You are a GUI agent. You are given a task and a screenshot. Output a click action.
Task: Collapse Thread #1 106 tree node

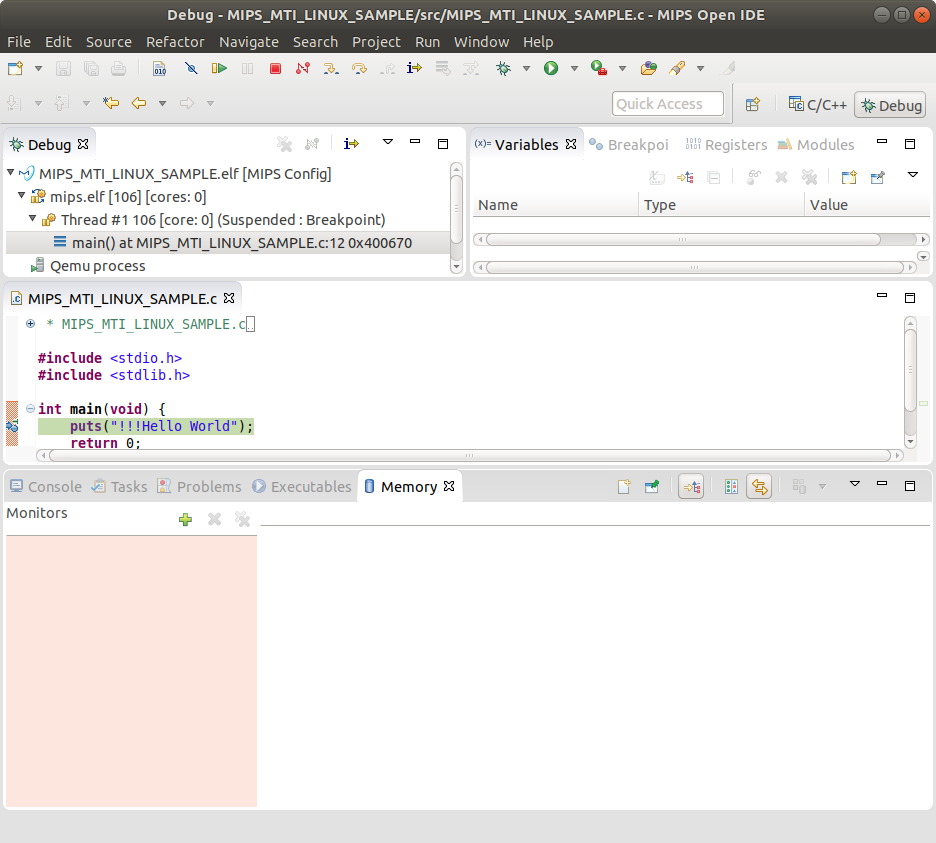(x=33, y=219)
